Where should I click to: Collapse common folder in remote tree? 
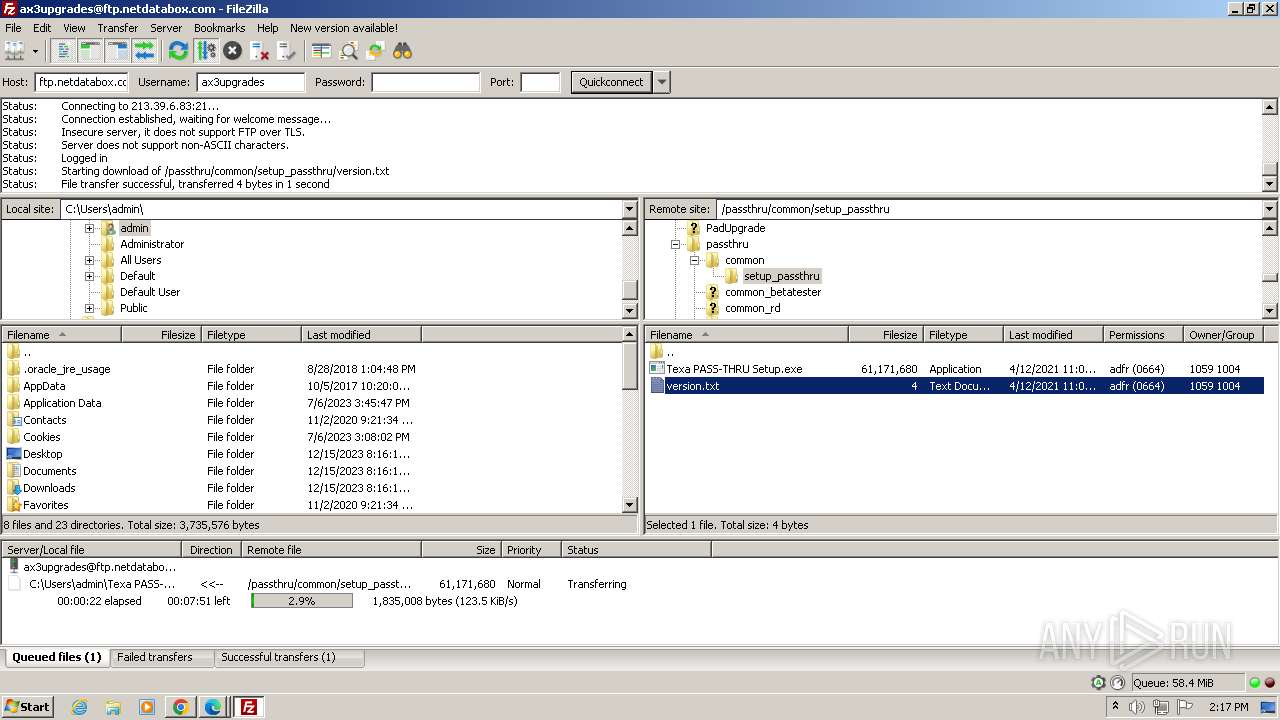click(x=694, y=260)
